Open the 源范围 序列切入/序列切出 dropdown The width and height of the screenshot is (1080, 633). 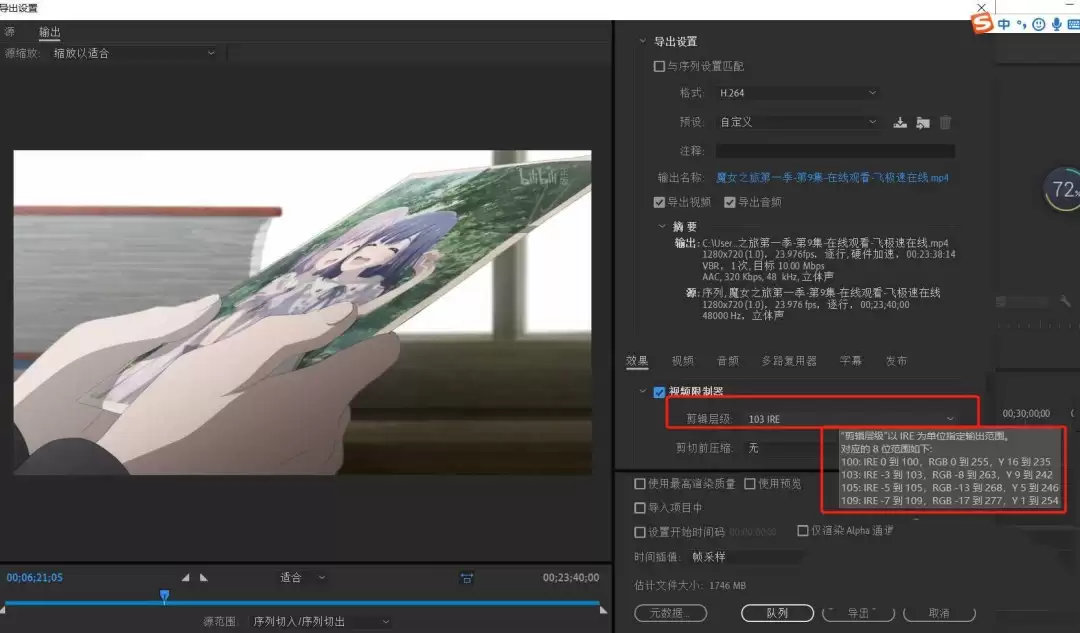[x=321, y=621]
